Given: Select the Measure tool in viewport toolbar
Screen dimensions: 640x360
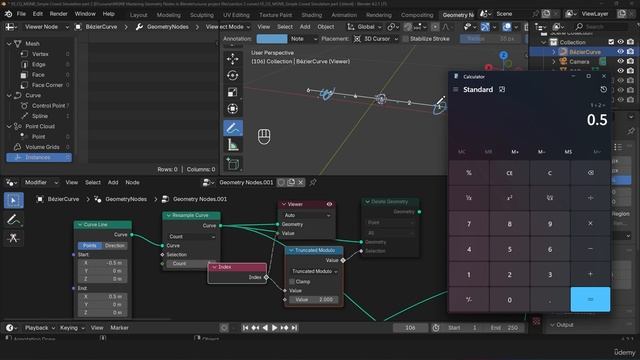Looking at the screenshot, I should point(233,144).
